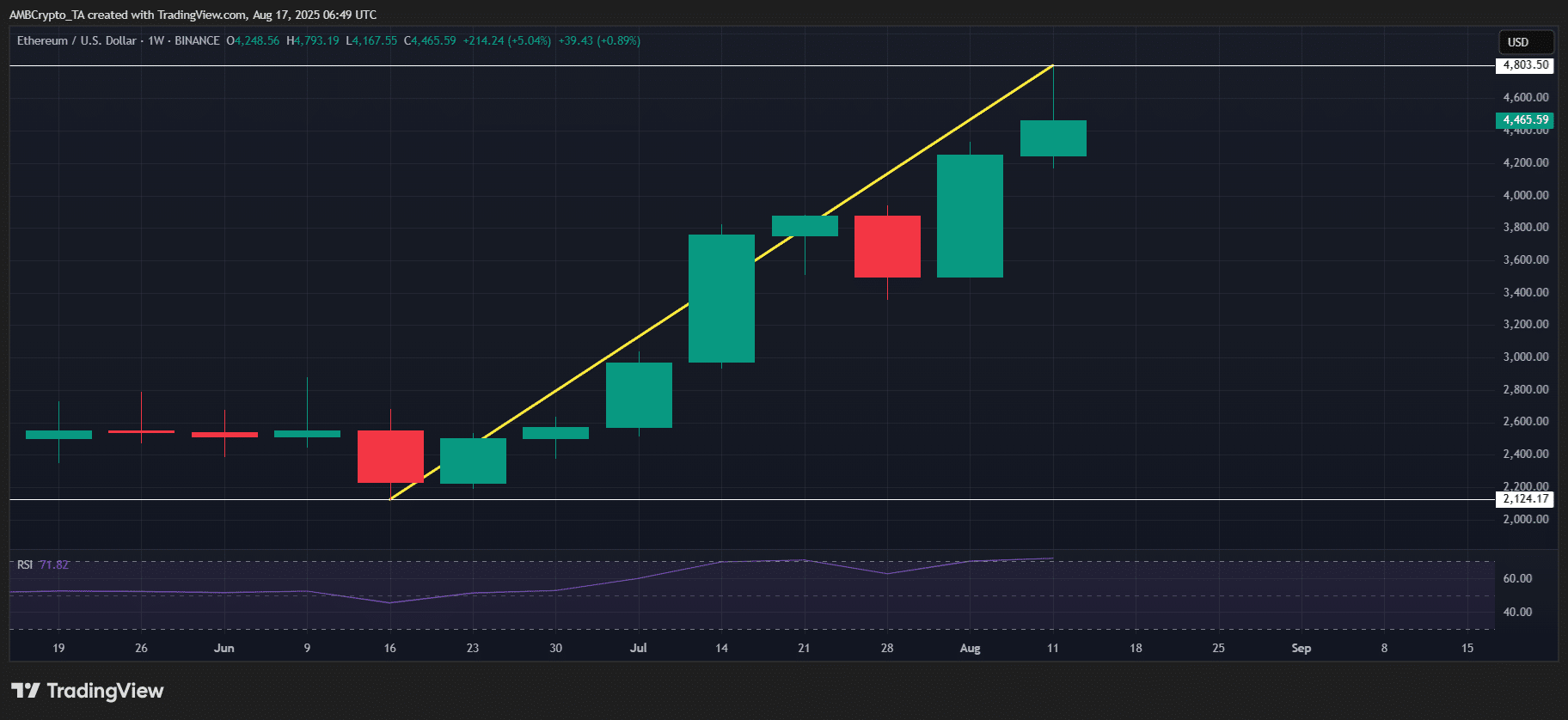1568x720 pixels.
Task: Click the 60.00 level on RSI scale
Action: tap(1517, 578)
